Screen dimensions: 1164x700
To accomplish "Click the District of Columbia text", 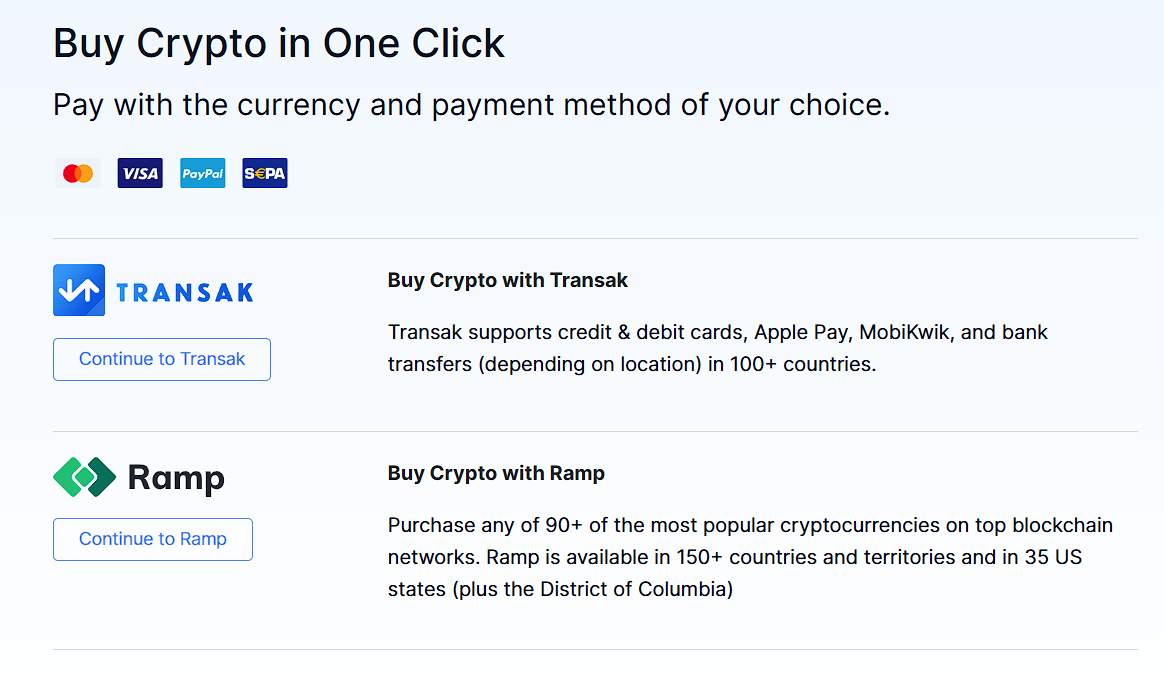I will click(633, 589).
